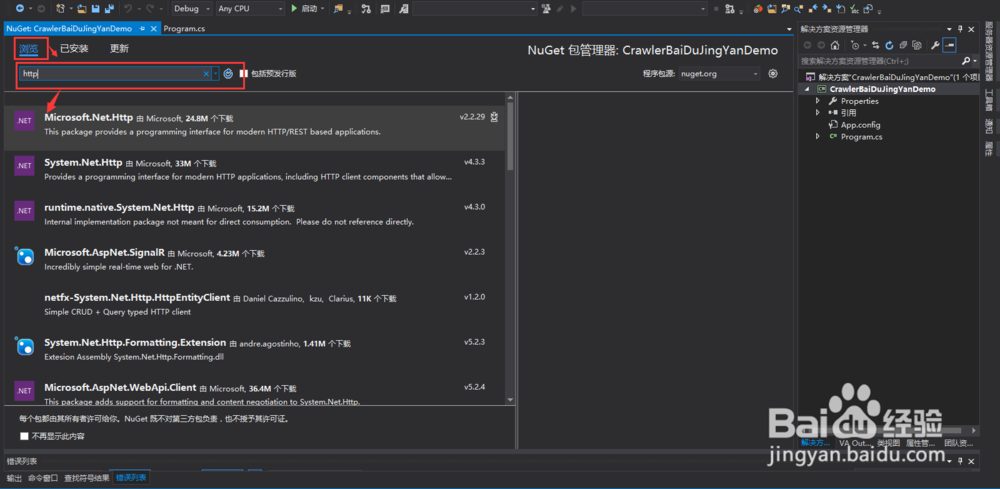Toggle the 包括预发行版 checkbox

click(243, 74)
